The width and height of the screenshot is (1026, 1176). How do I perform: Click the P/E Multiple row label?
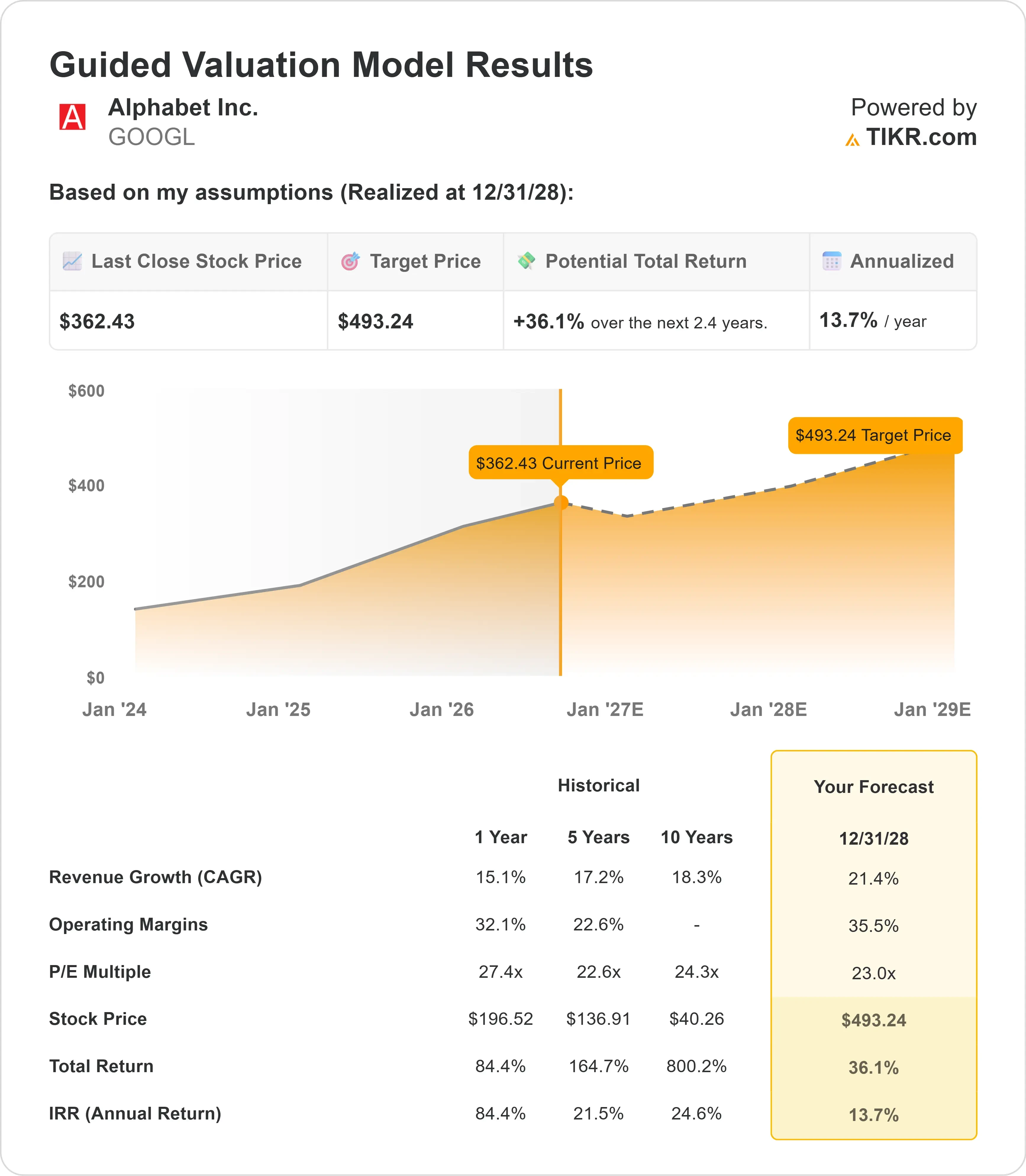pyautogui.click(x=100, y=972)
